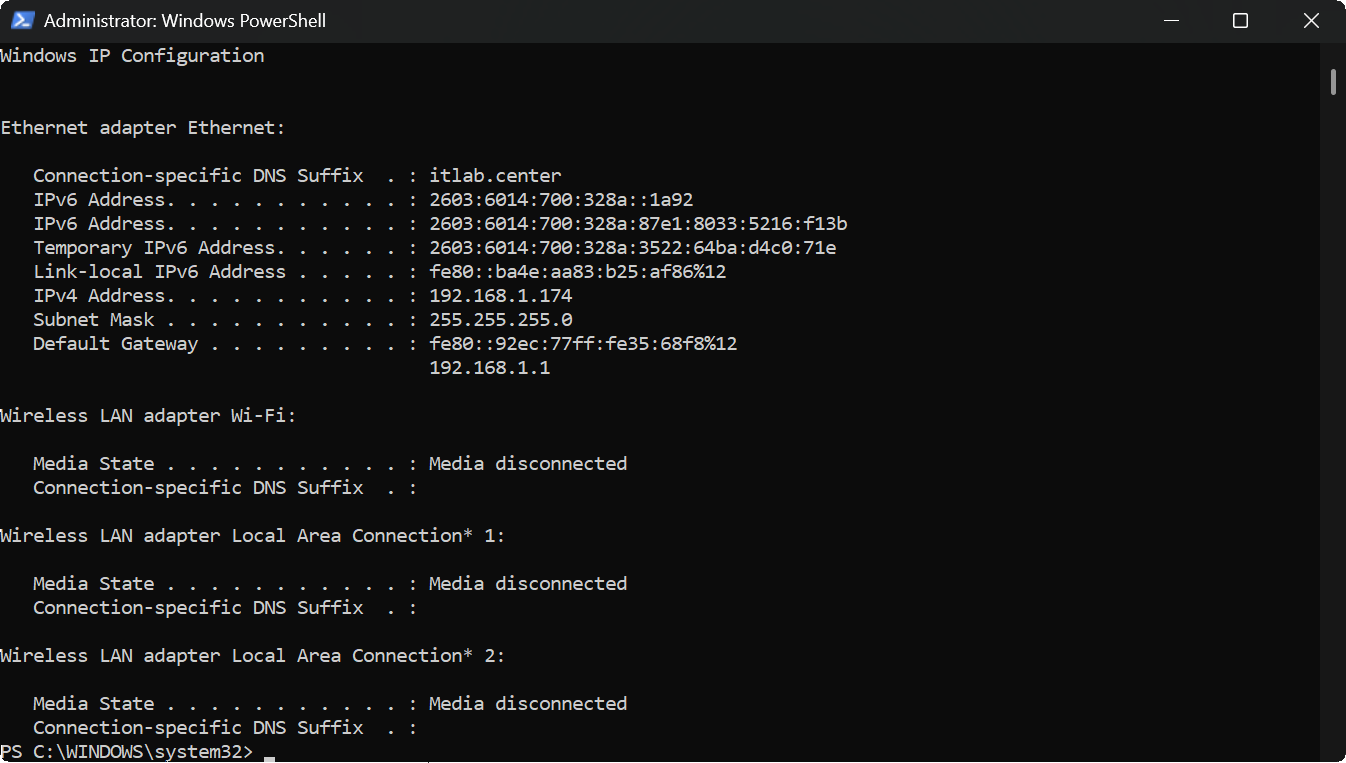This screenshot has height=763, width=1346.
Task: Click the gateway address 192.168.1.1
Action: 490,368
